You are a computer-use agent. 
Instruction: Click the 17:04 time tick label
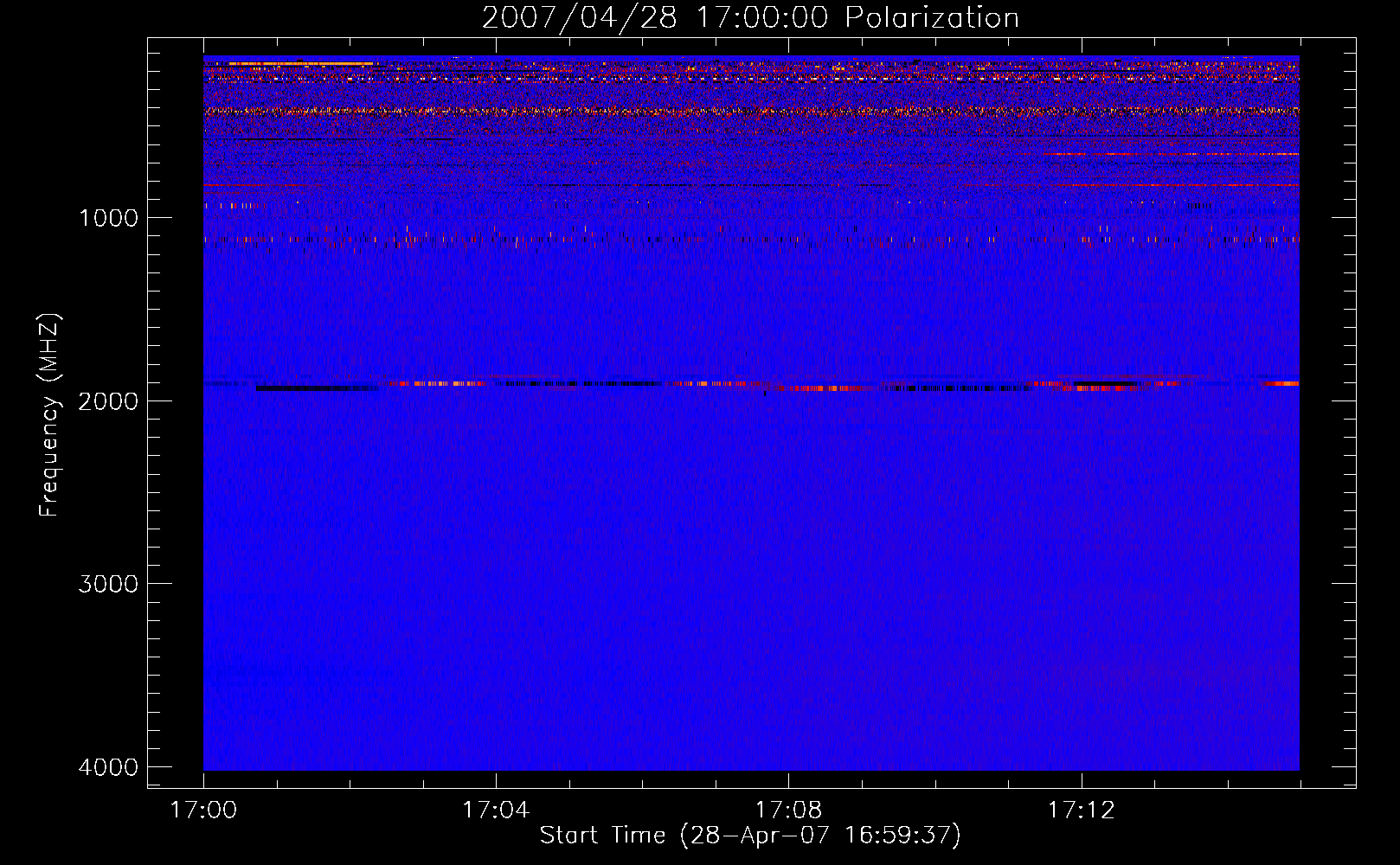tap(496, 811)
